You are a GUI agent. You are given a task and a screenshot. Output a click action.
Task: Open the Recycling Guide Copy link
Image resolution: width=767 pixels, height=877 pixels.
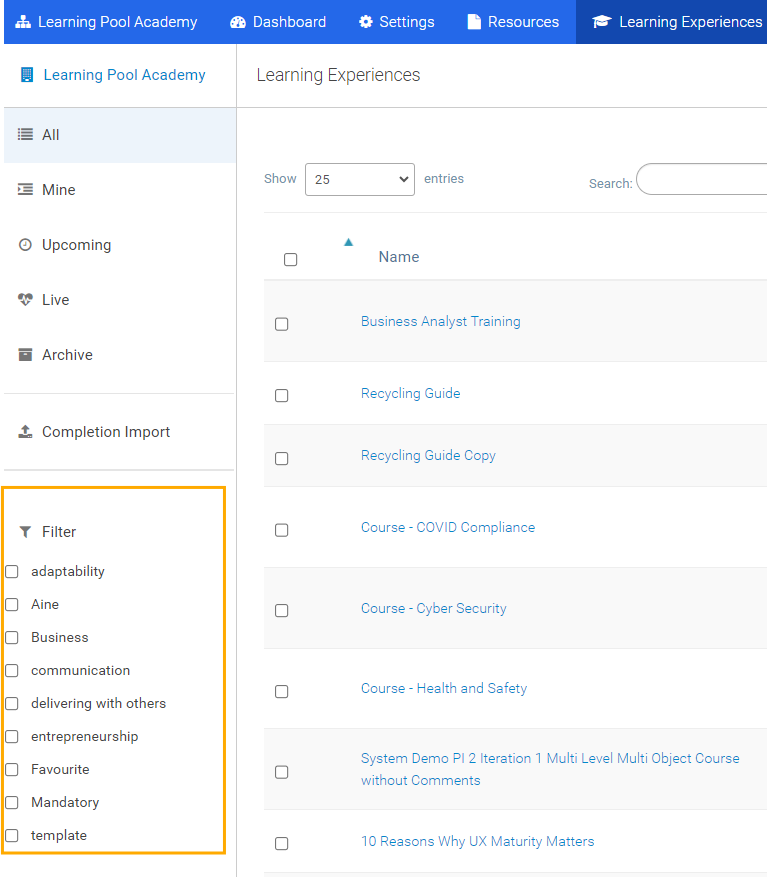tap(428, 455)
